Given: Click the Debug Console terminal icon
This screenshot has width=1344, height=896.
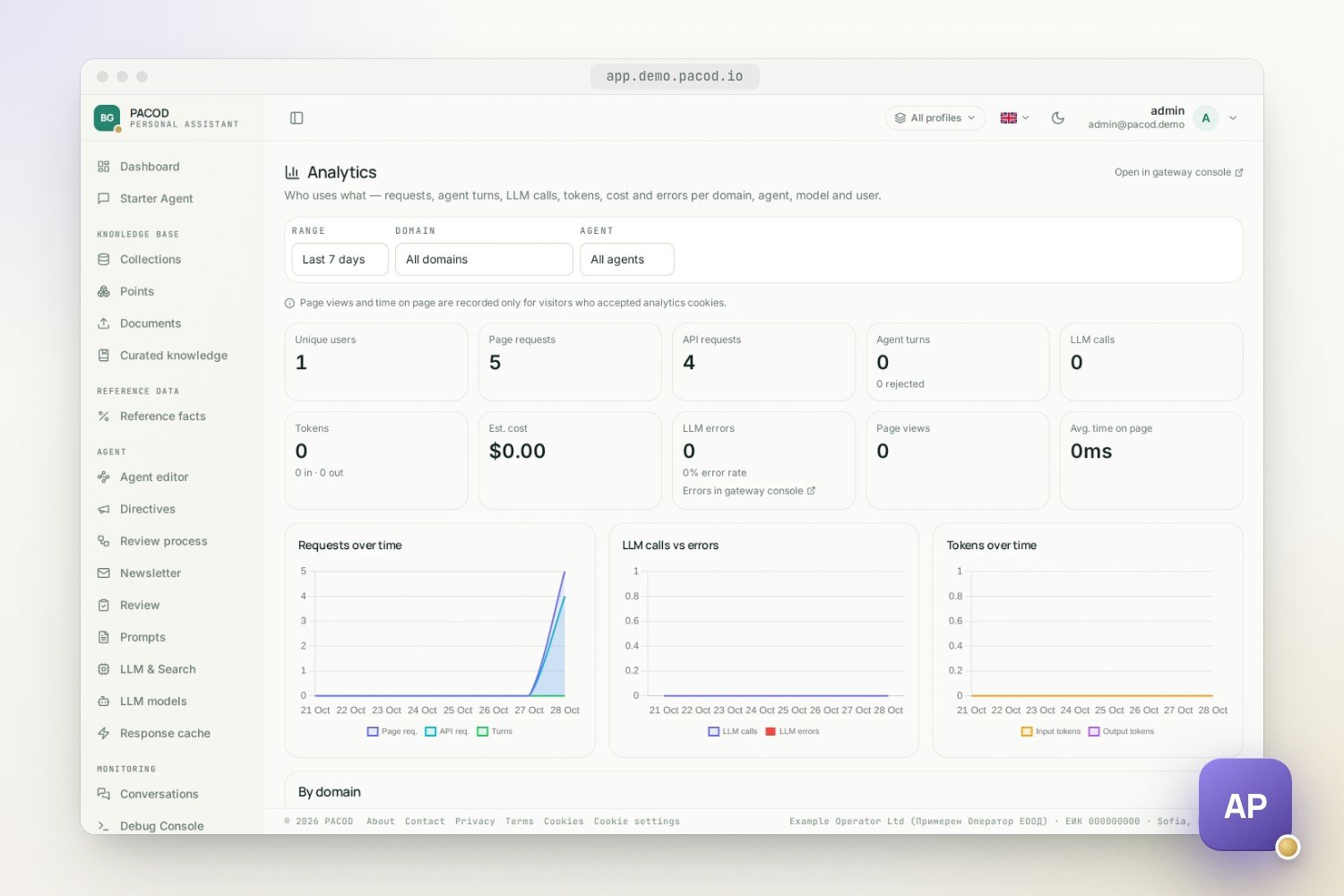Looking at the screenshot, I should pyautogui.click(x=104, y=826).
